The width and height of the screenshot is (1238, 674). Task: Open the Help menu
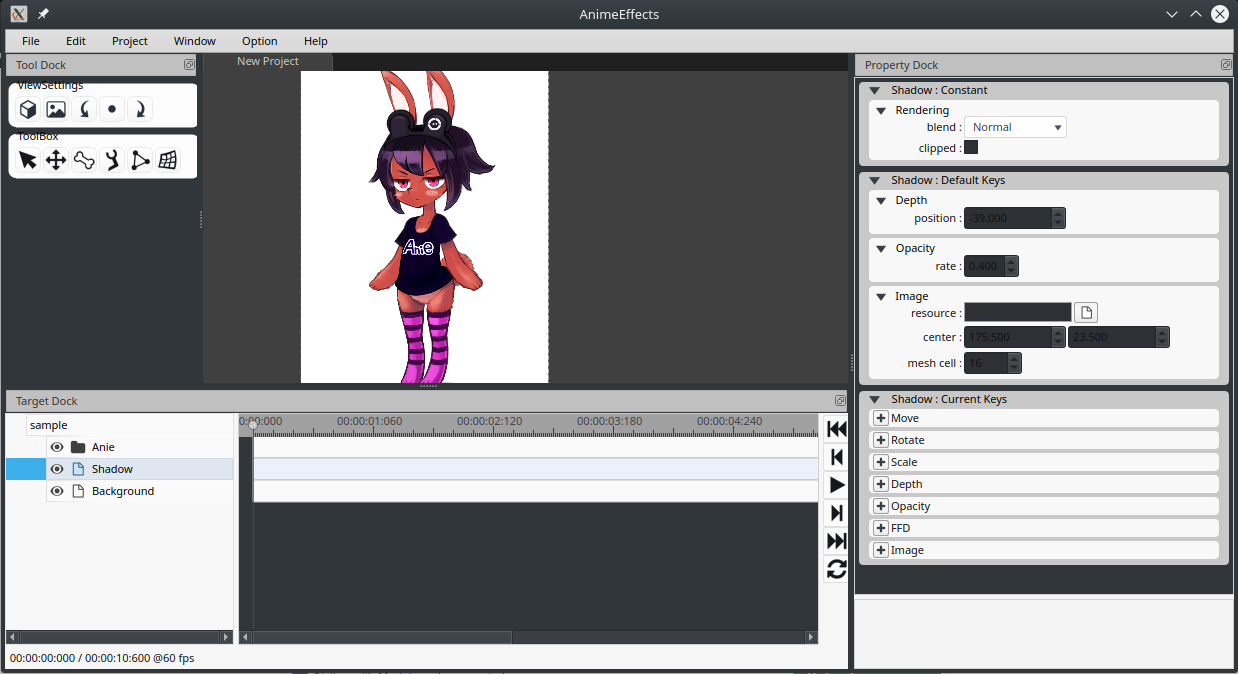(316, 41)
